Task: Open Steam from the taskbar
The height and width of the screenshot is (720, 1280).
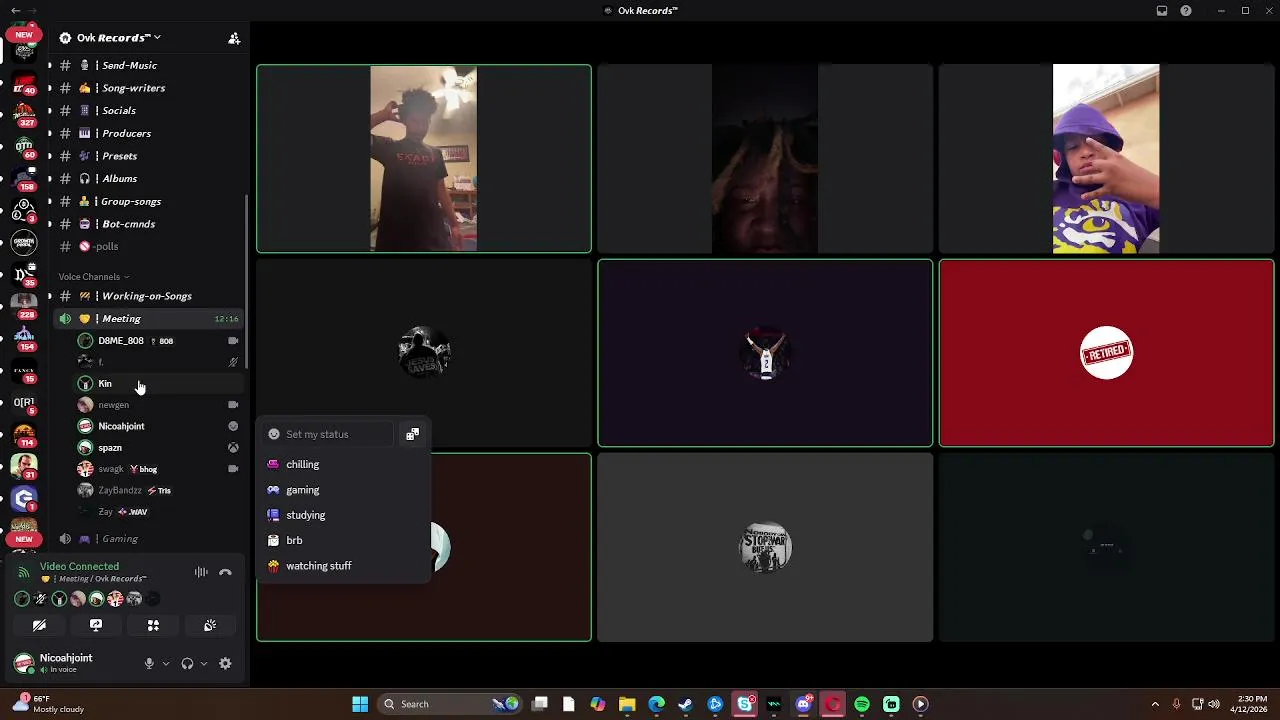Action: tap(685, 704)
